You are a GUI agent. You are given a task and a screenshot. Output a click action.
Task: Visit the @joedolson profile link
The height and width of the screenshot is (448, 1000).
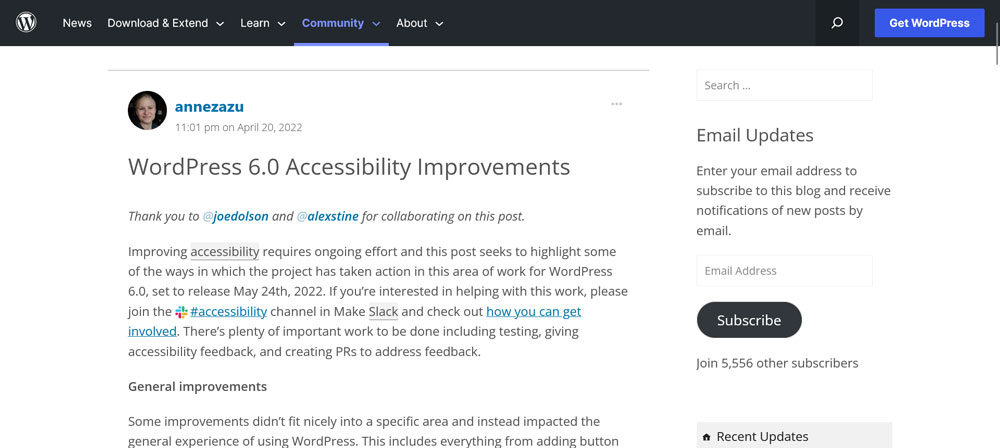[235, 216]
